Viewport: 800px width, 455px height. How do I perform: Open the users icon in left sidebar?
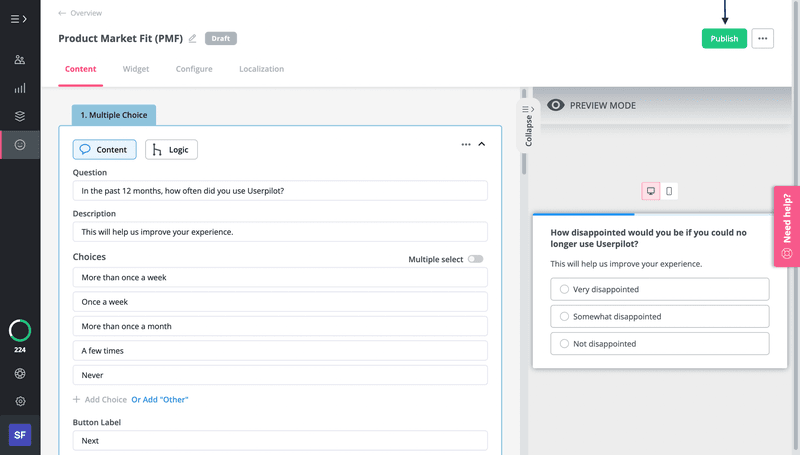(x=20, y=60)
